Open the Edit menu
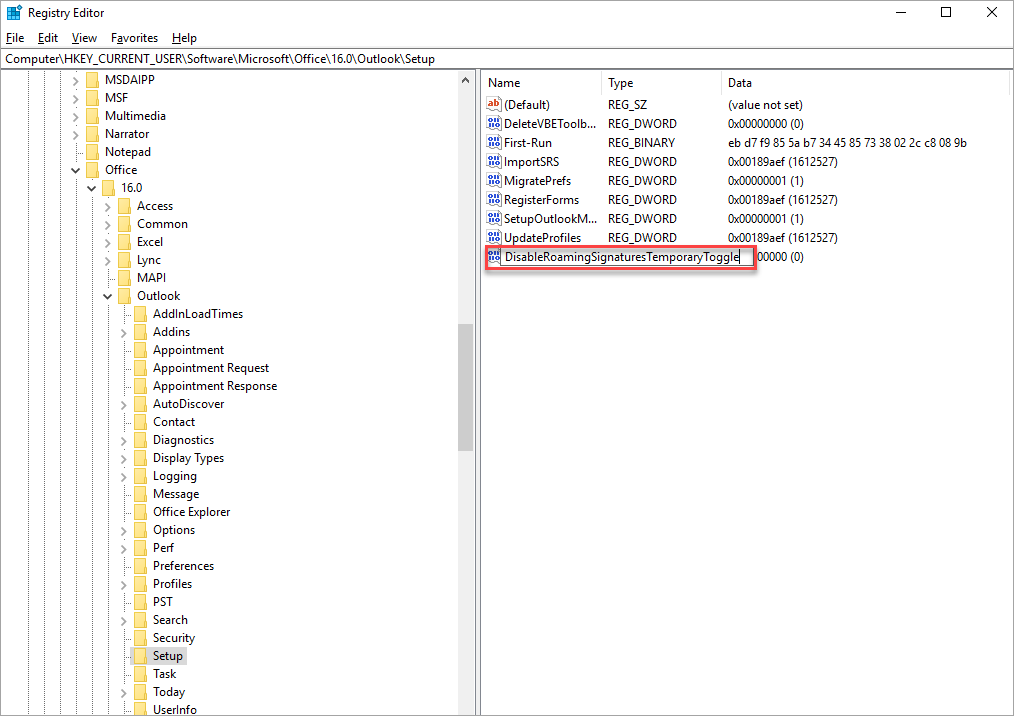1014x716 pixels. [x=48, y=38]
